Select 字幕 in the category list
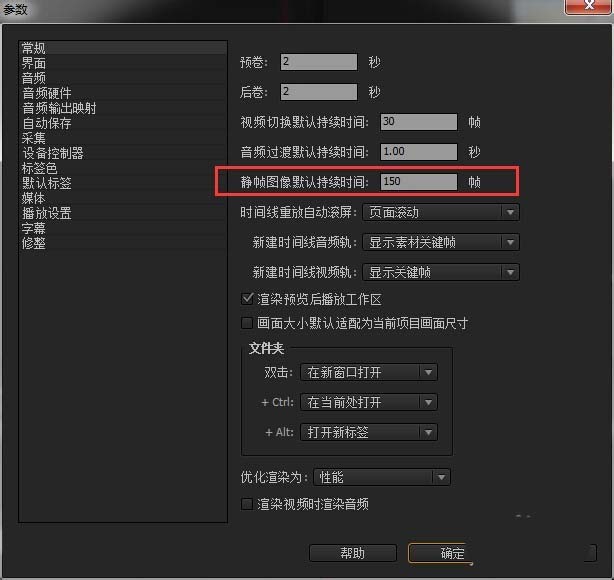 tap(123, 228)
